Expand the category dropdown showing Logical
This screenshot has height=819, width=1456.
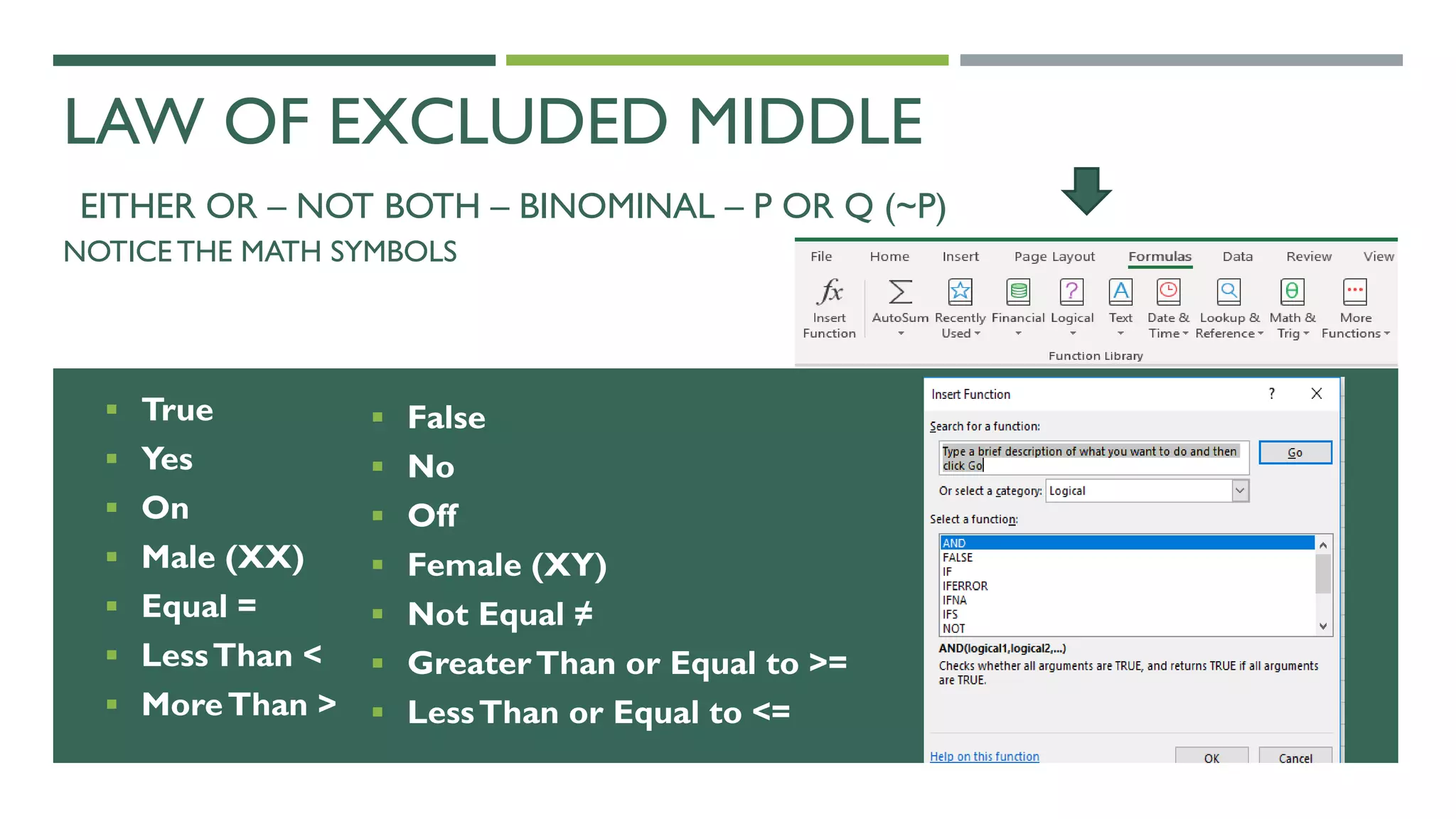(x=1240, y=491)
